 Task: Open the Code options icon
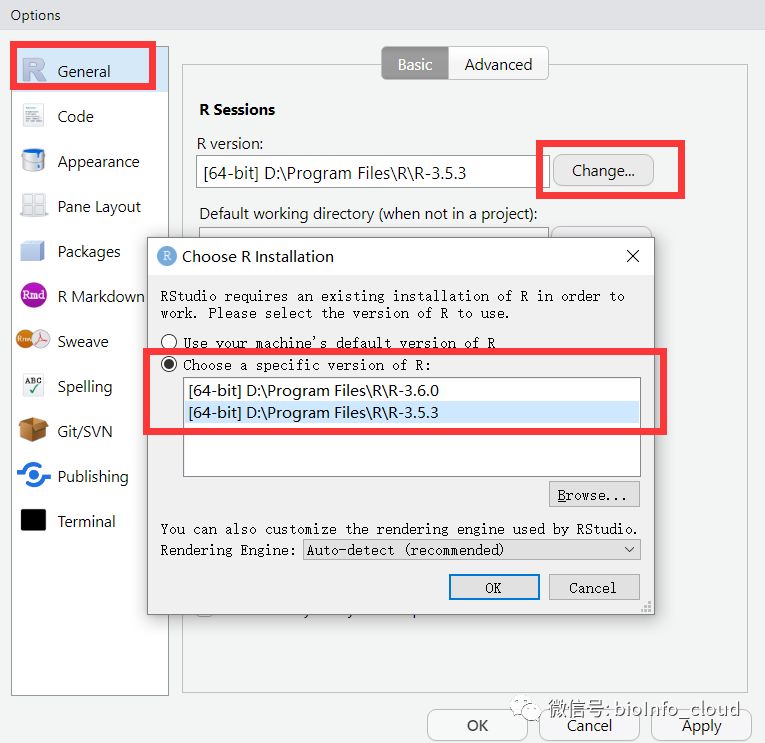pos(34,116)
